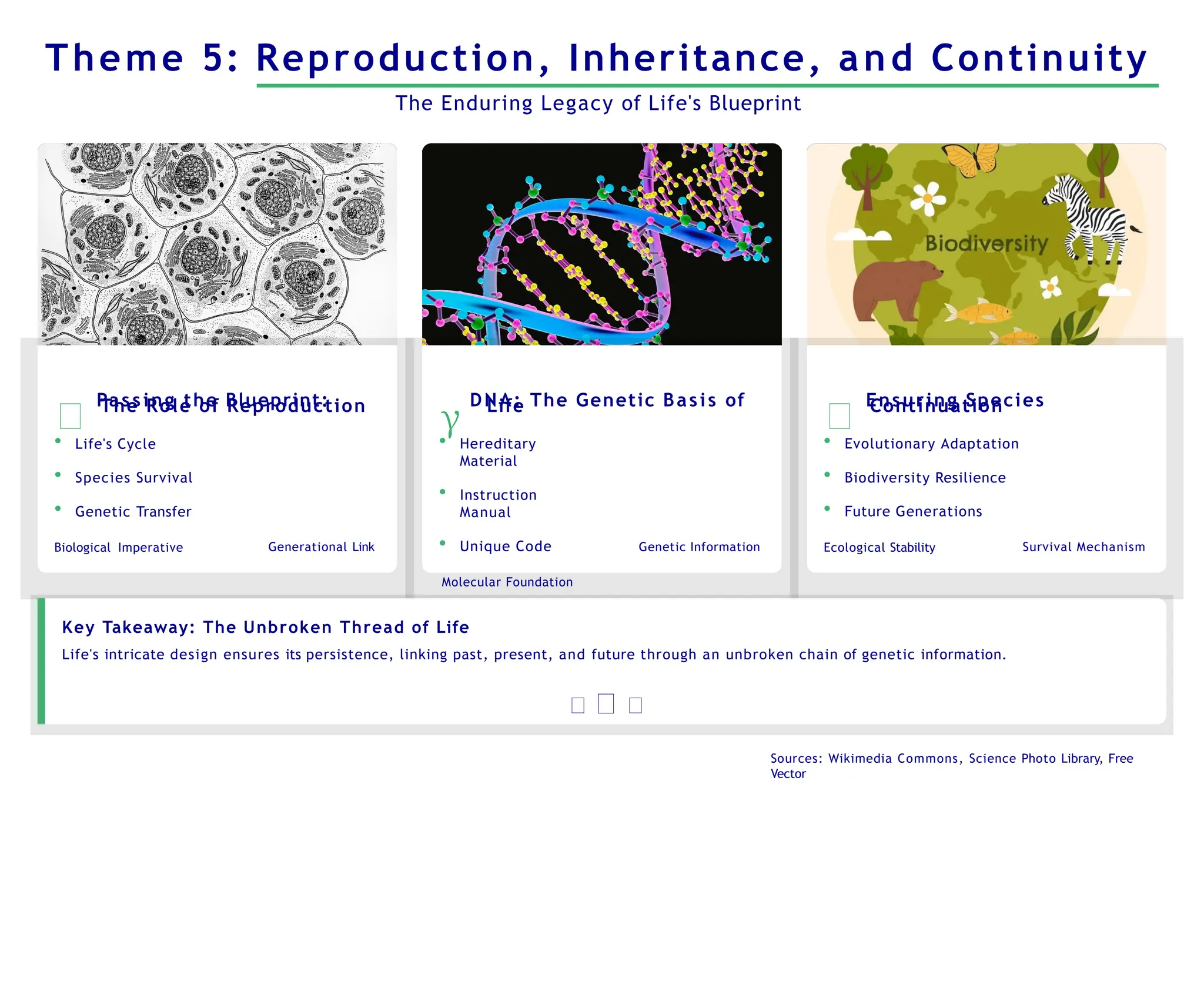Image resolution: width=1204 pixels, height=982 pixels.
Task: Click the Ecological Stability tag
Action: [879, 547]
